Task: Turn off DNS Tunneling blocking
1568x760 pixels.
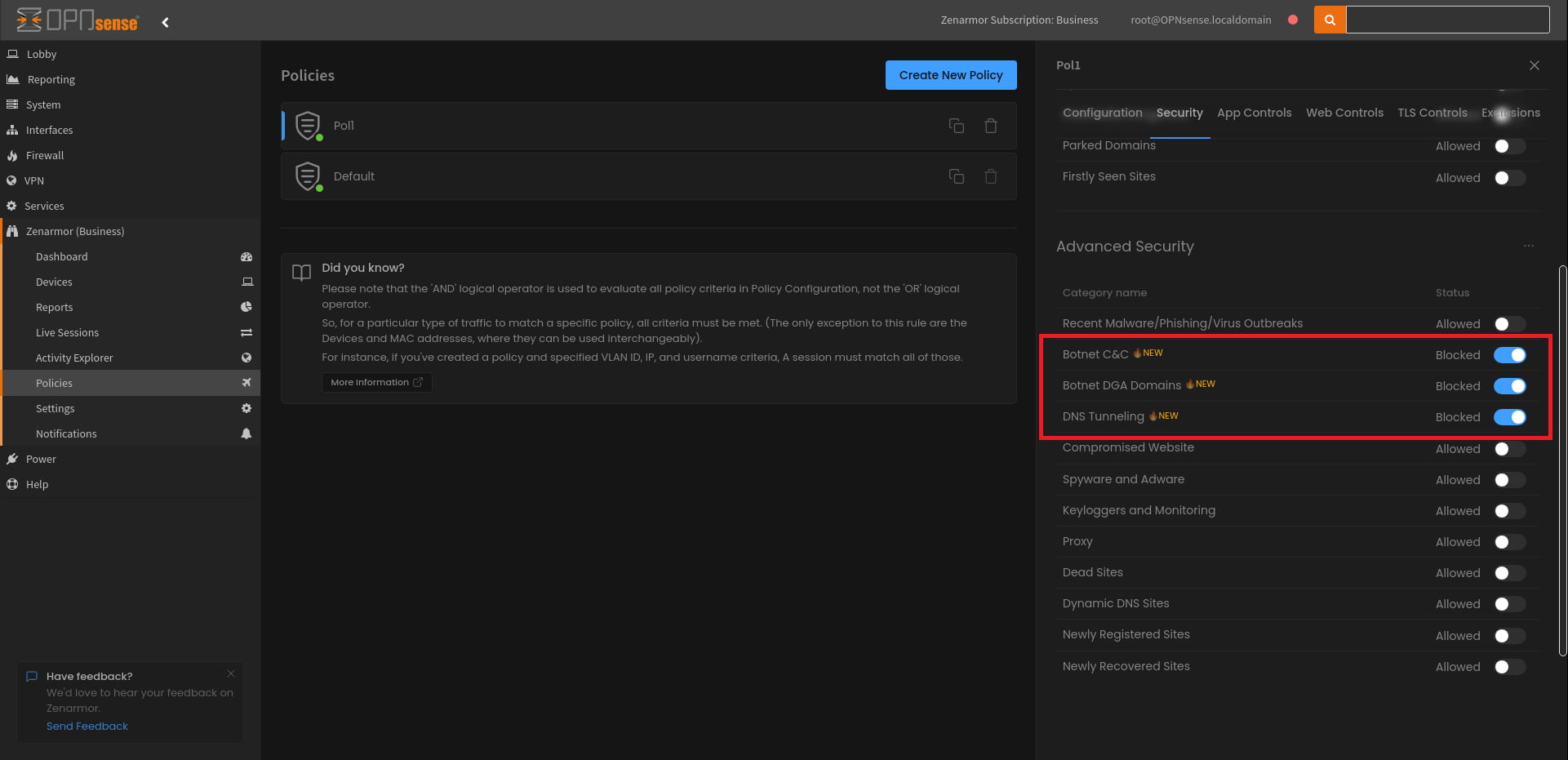Action: pyautogui.click(x=1509, y=417)
